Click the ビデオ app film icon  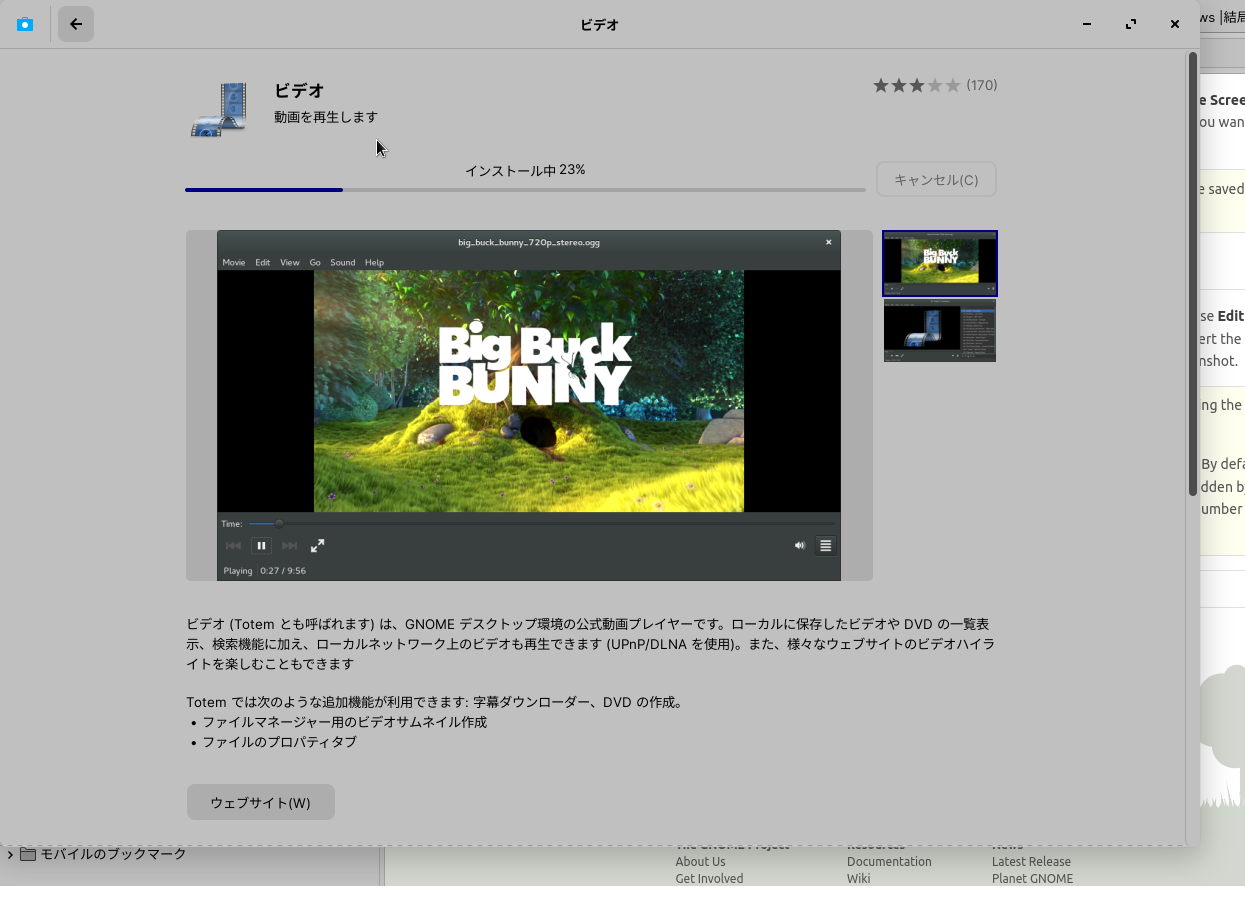click(219, 109)
